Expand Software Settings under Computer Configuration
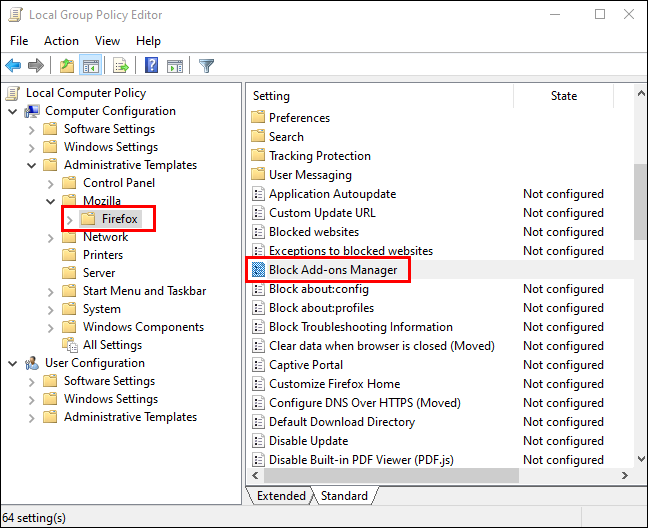The height and width of the screenshot is (528, 648). [x=32, y=129]
